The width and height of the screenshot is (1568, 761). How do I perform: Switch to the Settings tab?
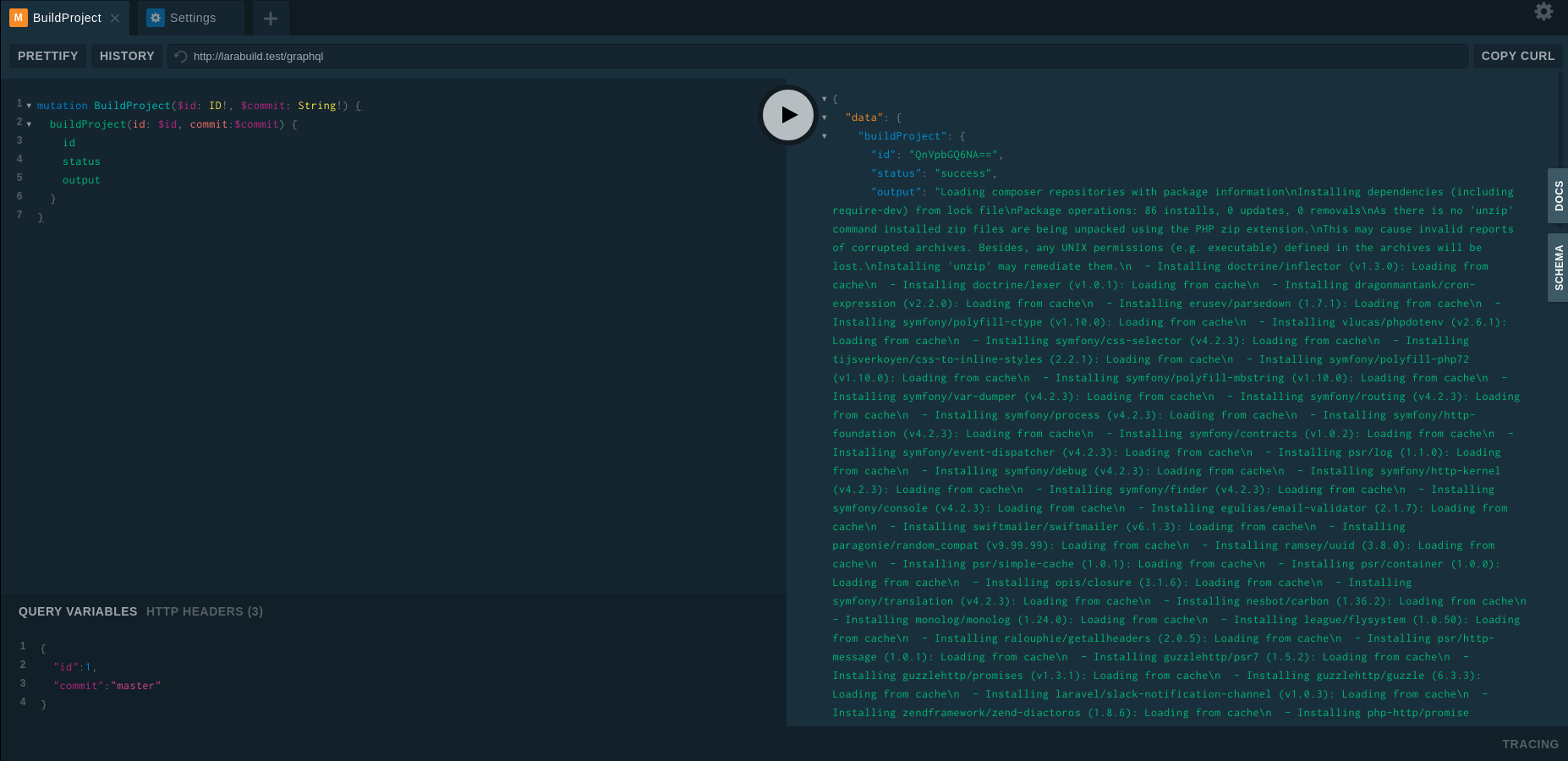point(192,18)
